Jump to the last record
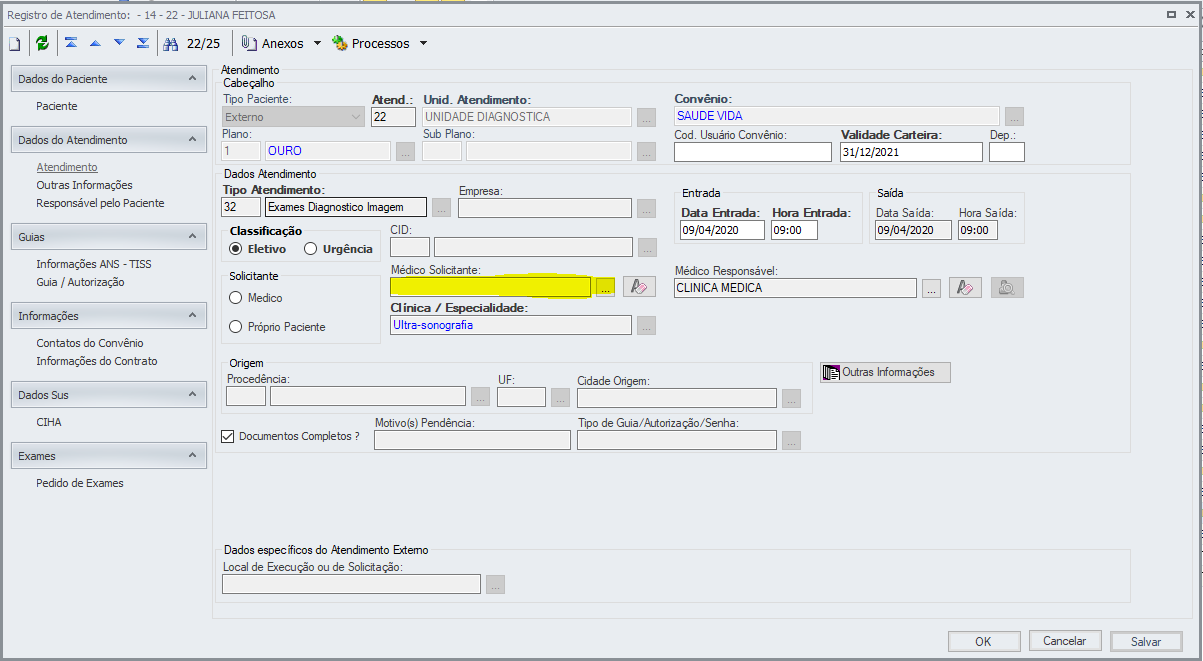This screenshot has width=1203, height=661. (x=143, y=43)
